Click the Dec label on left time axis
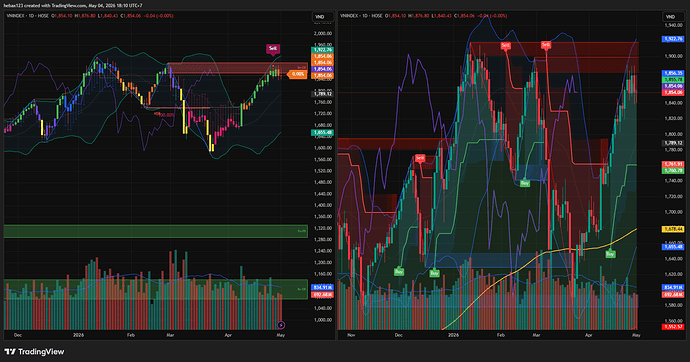This screenshot has height=362, width=690. click(18, 335)
